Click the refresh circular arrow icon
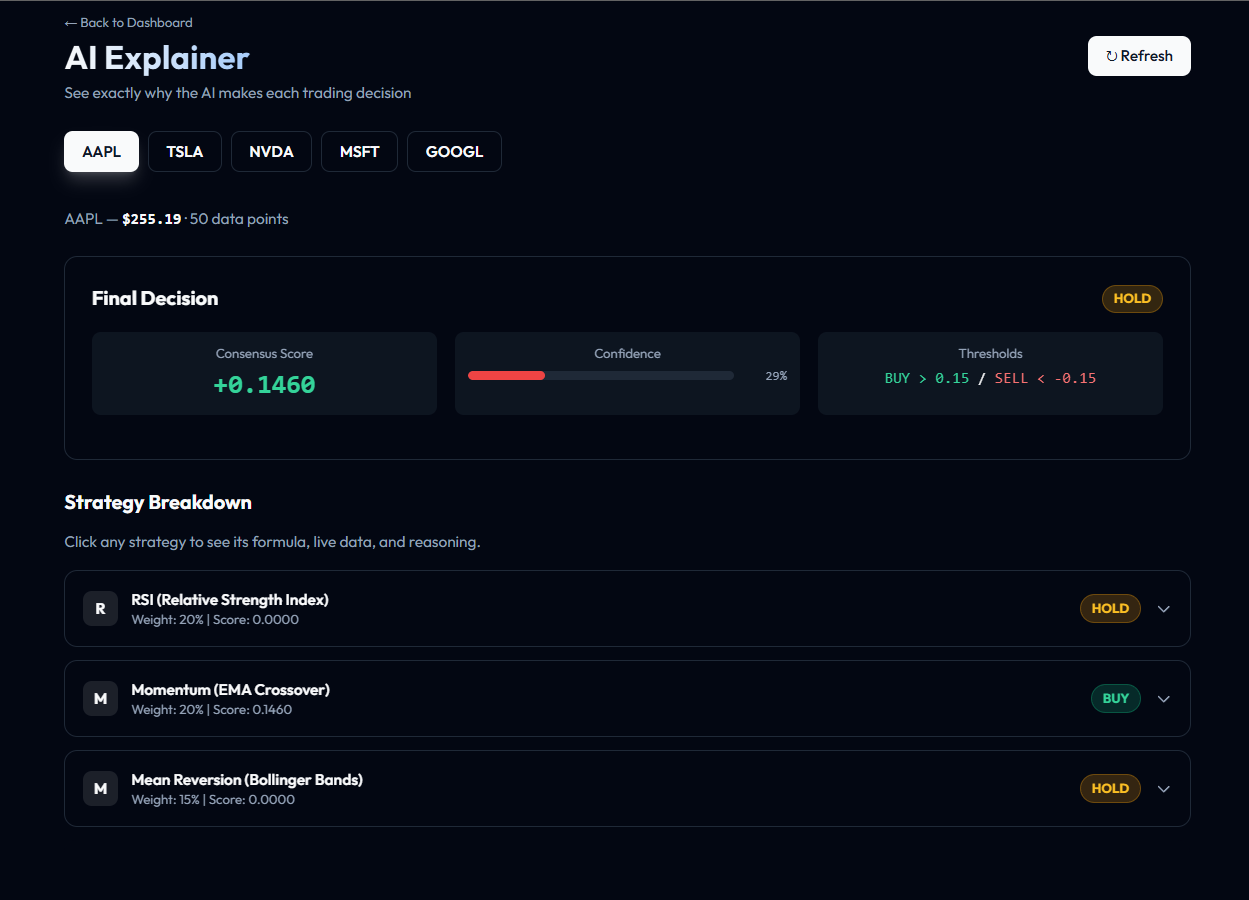This screenshot has height=900, width=1249. pyautogui.click(x=1110, y=55)
